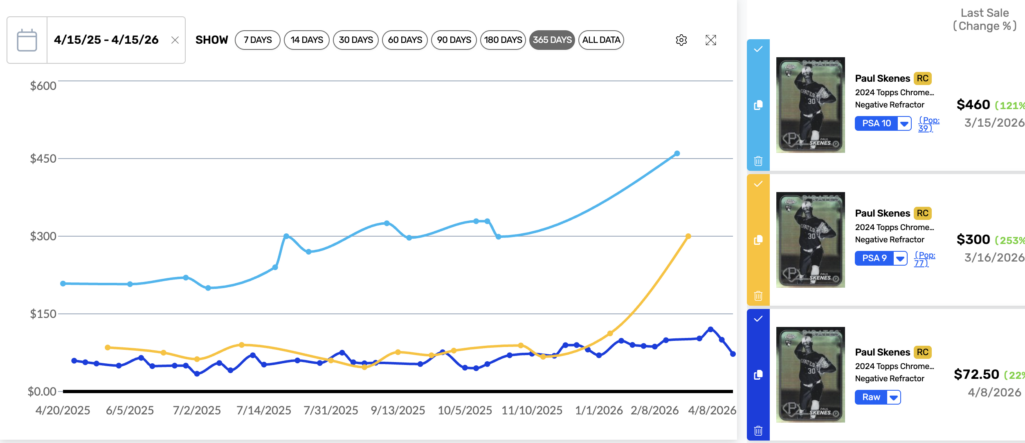Delete the PSA 10 card entry
The width and height of the screenshot is (1025, 443).
758,161
